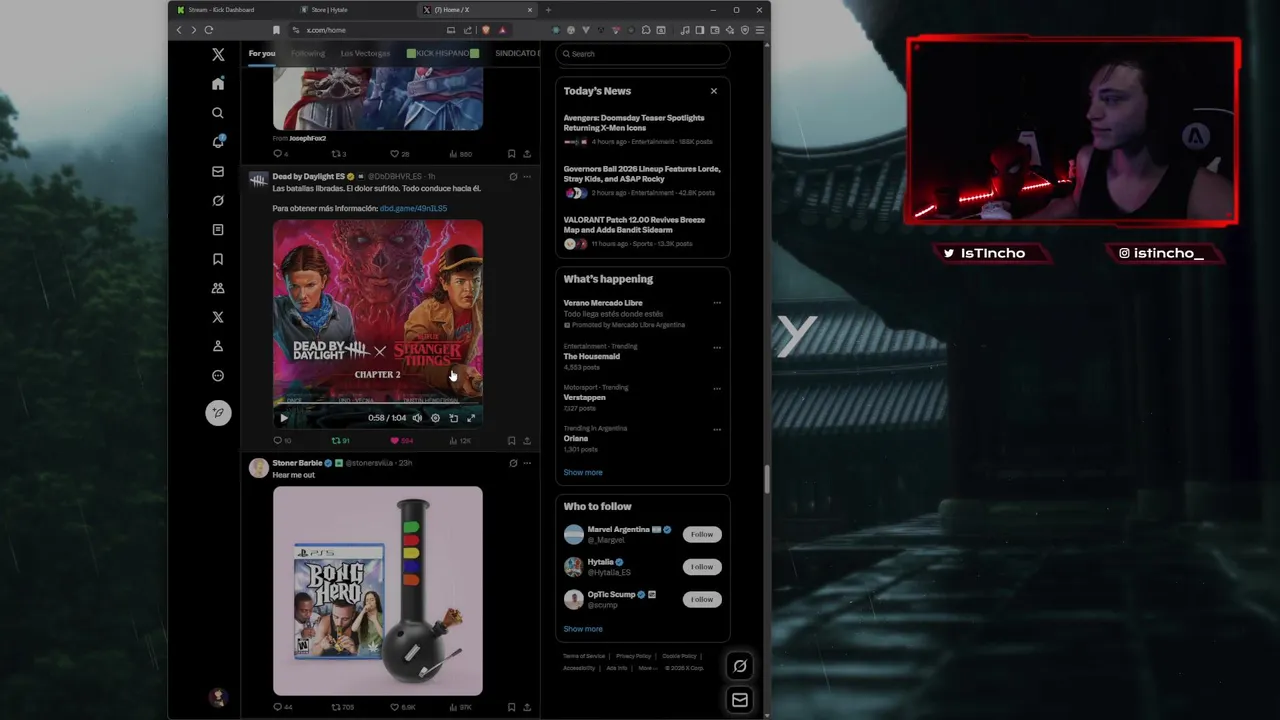Mute the Dead by Daylight video
The height and width of the screenshot is (720, 1280).
point(417,418)
